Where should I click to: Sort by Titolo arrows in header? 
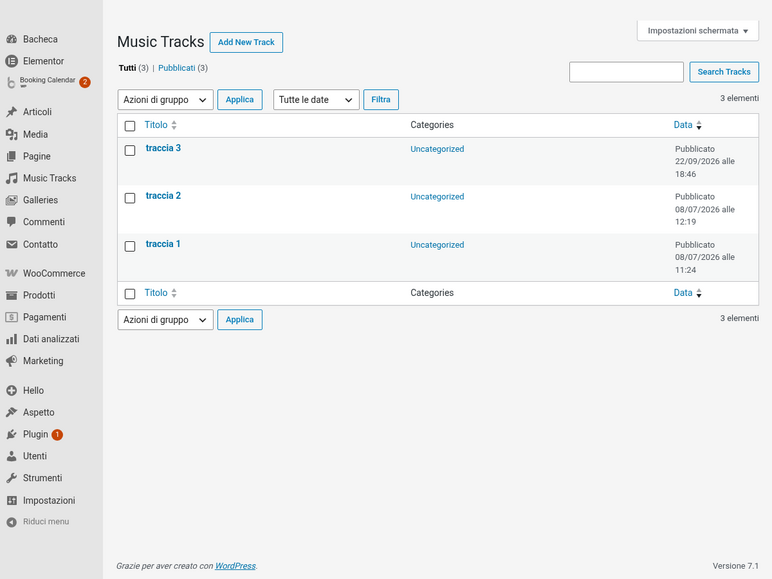174,125
